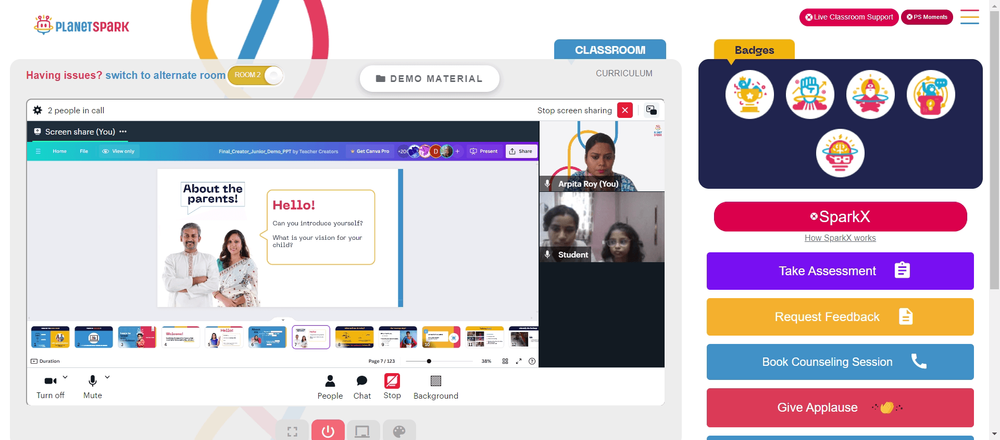Toggle the ROOM 2 alternate room switch
Screen dimensions: 1000x440
255,75
